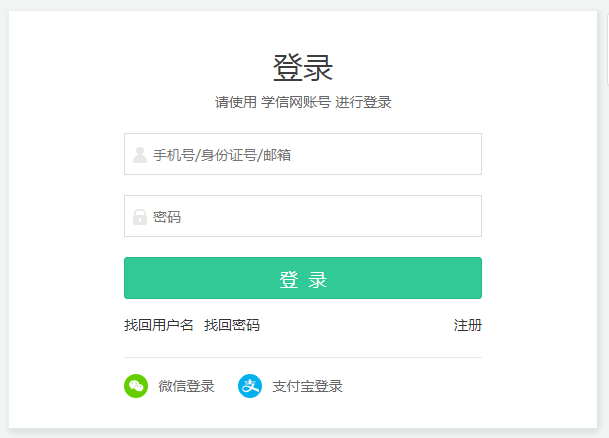Click the 手机号/身份证号/邮箱 placeholder text
This screenshot has width=609, height=438.
[222, 155]
